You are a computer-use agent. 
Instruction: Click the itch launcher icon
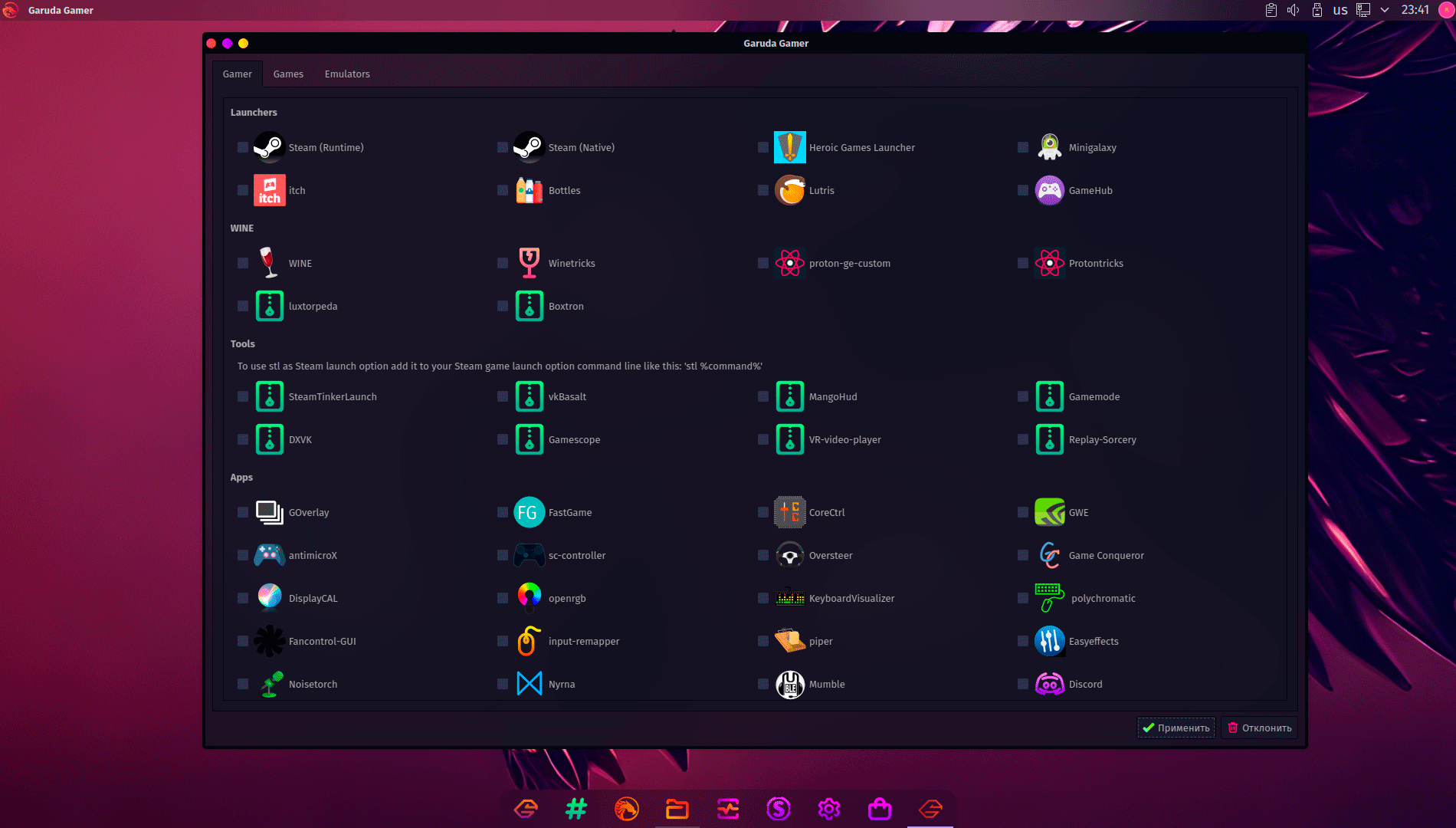coord(269,190)
